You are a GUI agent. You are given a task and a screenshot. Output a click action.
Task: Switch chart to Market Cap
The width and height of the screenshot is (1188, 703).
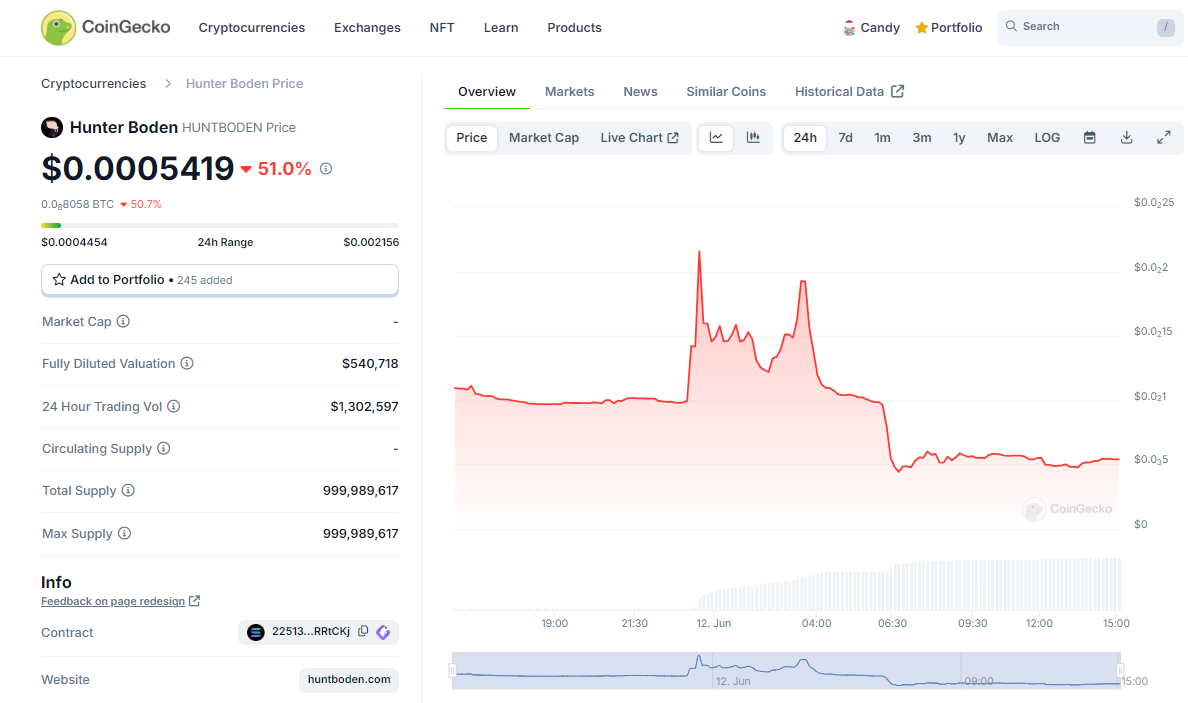(543, 138)
